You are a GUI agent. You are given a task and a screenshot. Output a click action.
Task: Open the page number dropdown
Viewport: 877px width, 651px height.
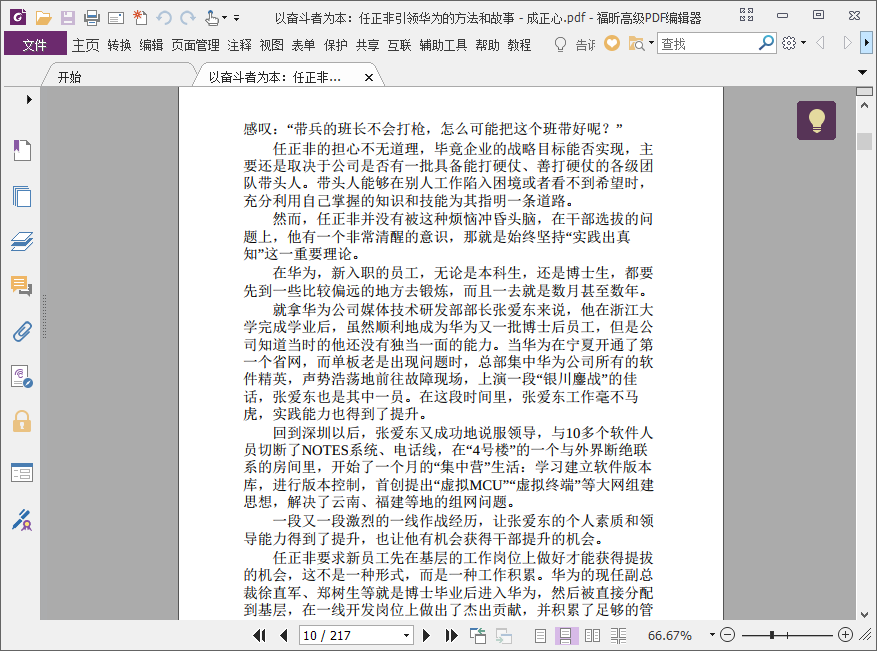point(407,635)
